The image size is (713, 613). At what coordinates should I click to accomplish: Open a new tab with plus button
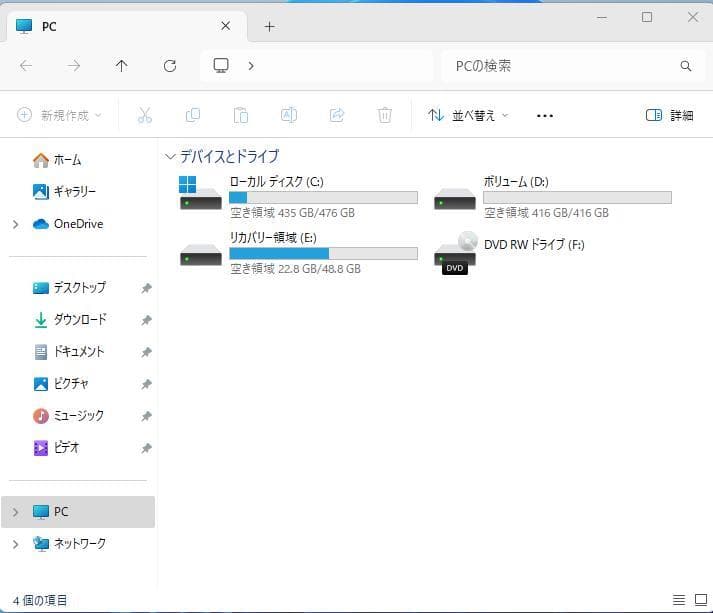tap(269, 26)
